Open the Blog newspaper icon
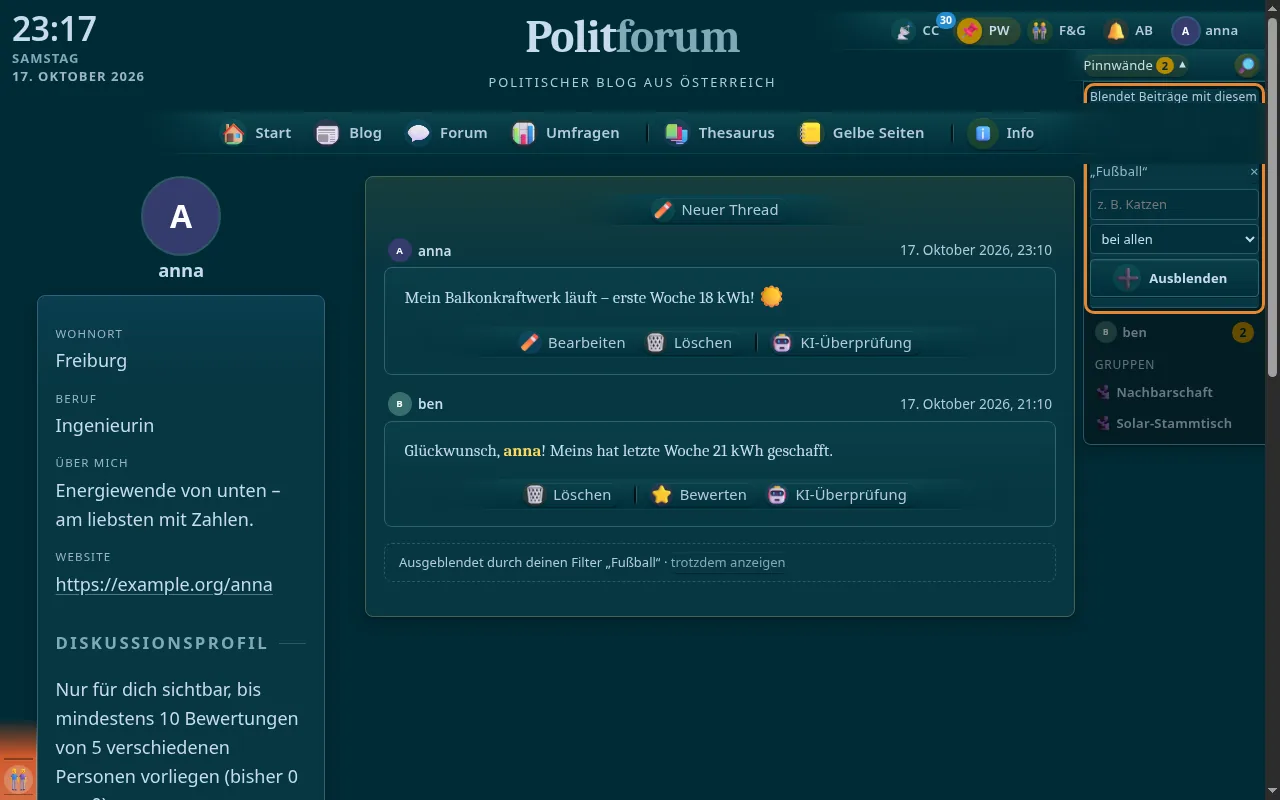 pos(327,133)
